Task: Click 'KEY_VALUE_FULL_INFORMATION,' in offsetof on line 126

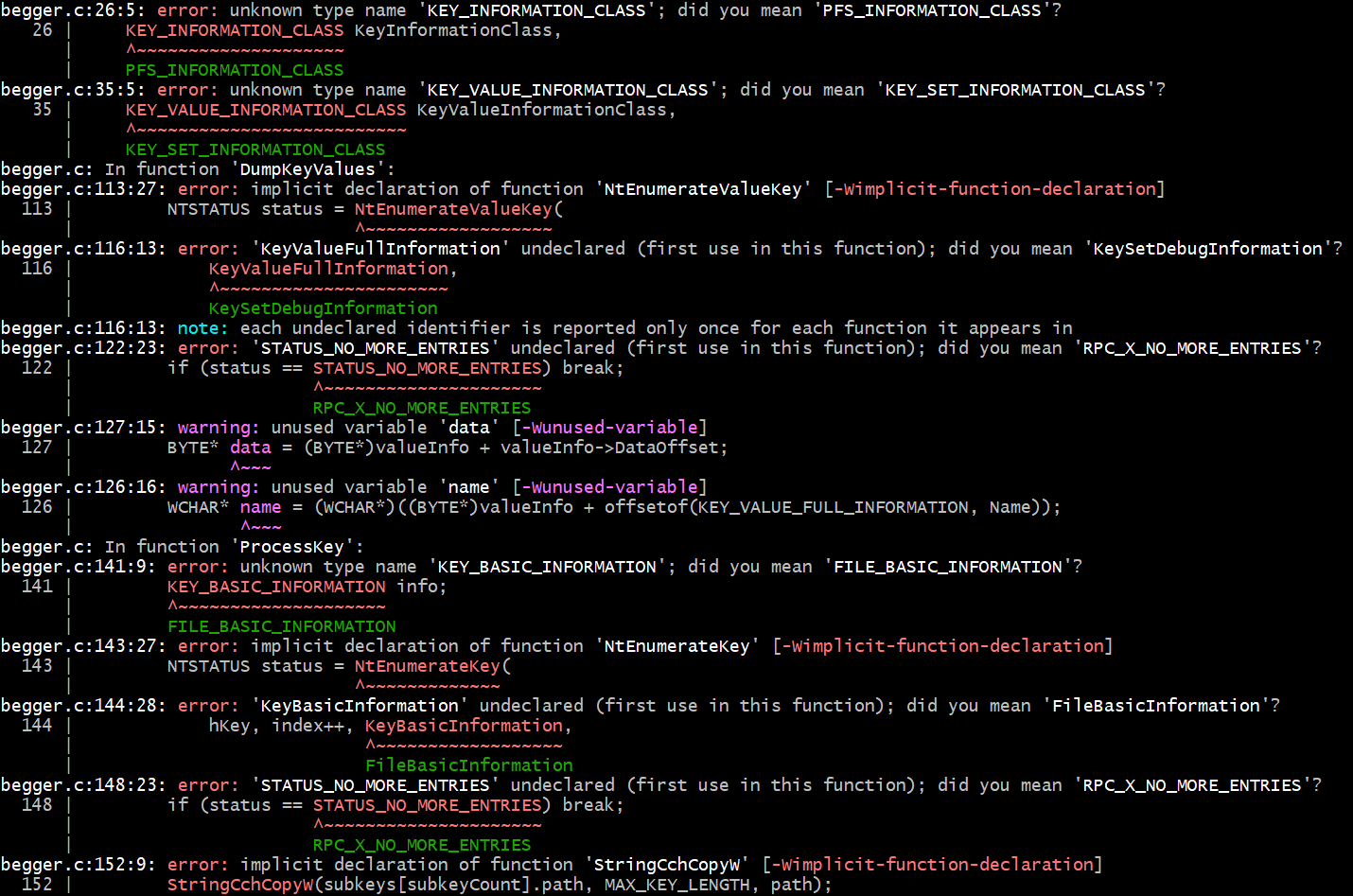Action: point(838,507)
